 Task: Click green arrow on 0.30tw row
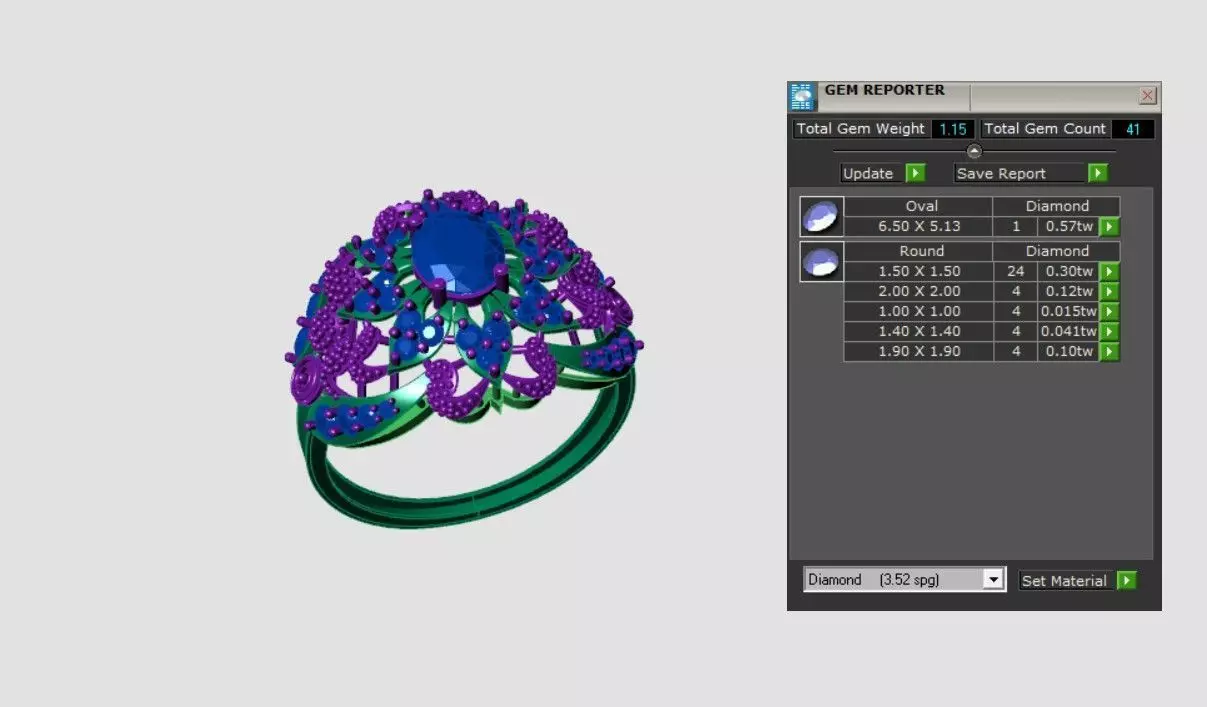[1109, 272]
